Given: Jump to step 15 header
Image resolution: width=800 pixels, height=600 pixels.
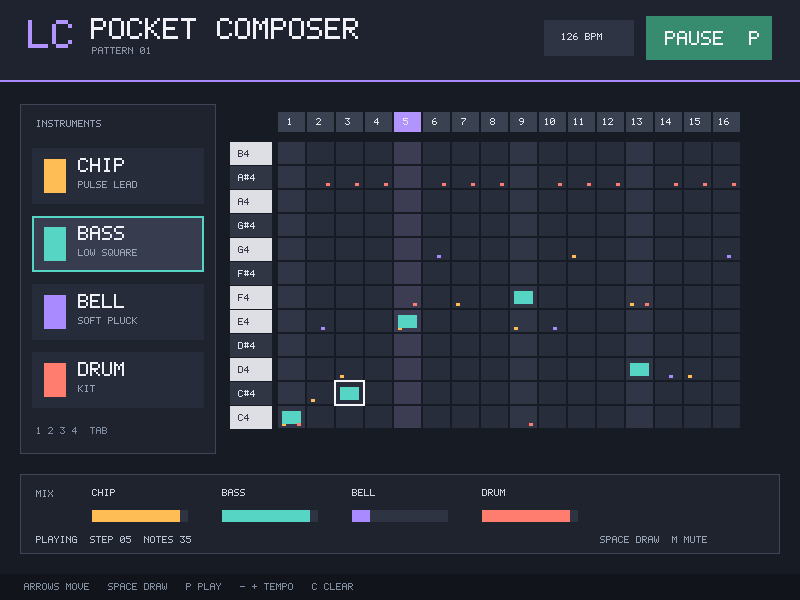Looking at the screenshot, I should coord(697,122).
